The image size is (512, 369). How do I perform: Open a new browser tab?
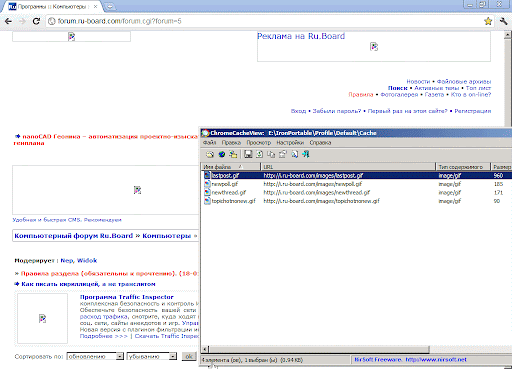click(x=109, y=6)
